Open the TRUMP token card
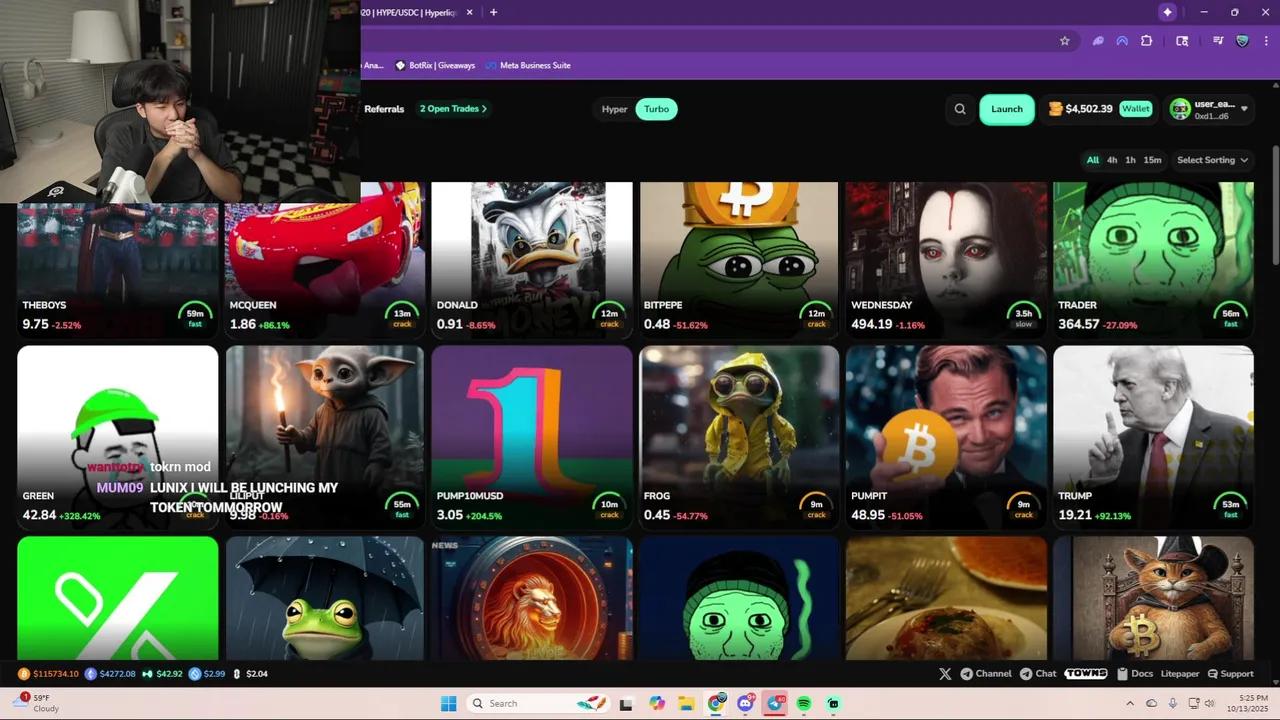 [x=1153, y=436]
